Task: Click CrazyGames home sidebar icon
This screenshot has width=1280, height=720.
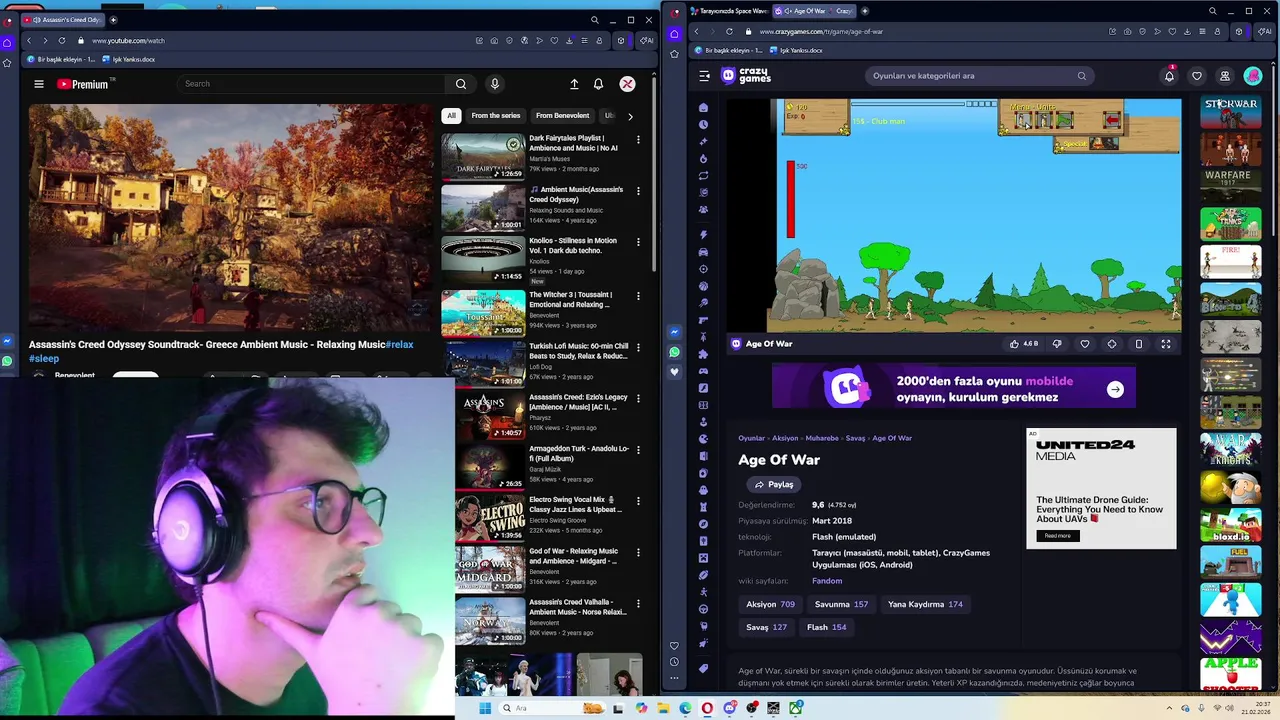Action: [704, 107]
